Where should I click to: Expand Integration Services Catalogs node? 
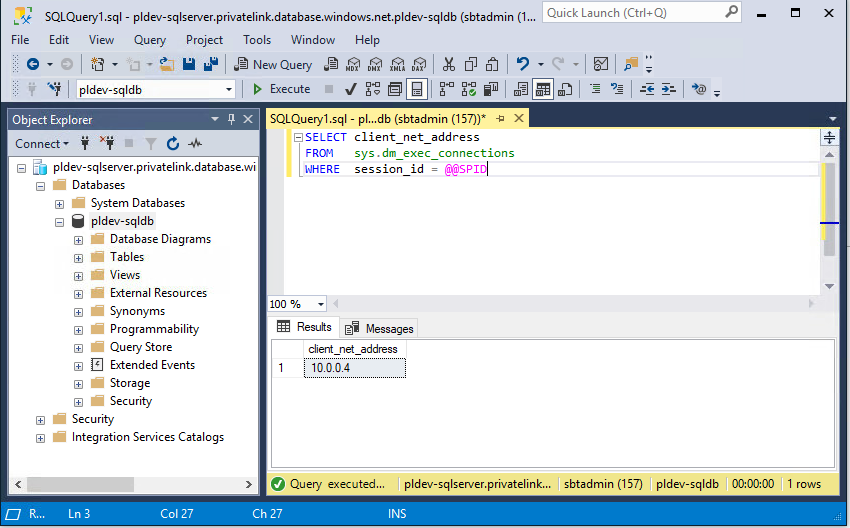pos(40,438)
